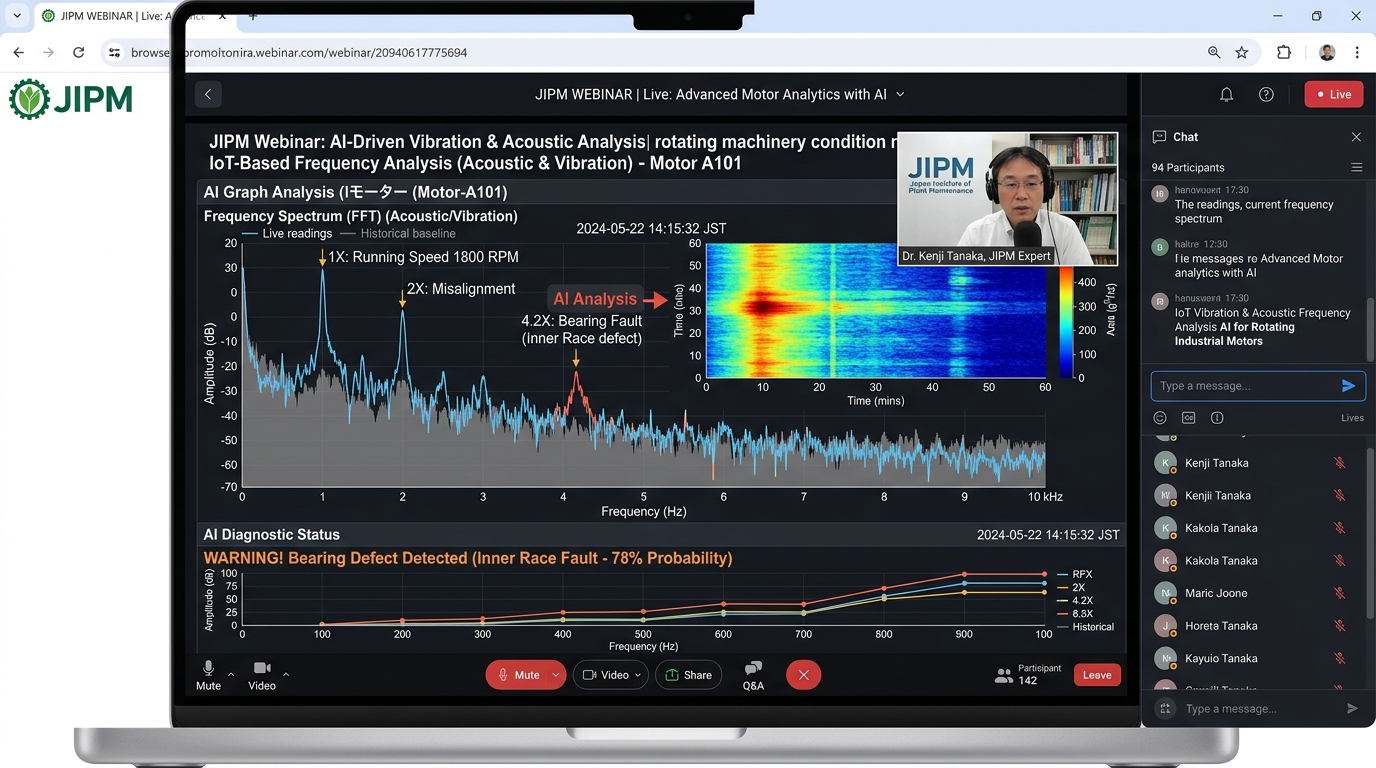Click the spectrogram color scale bar

[x=1065, y=322]
